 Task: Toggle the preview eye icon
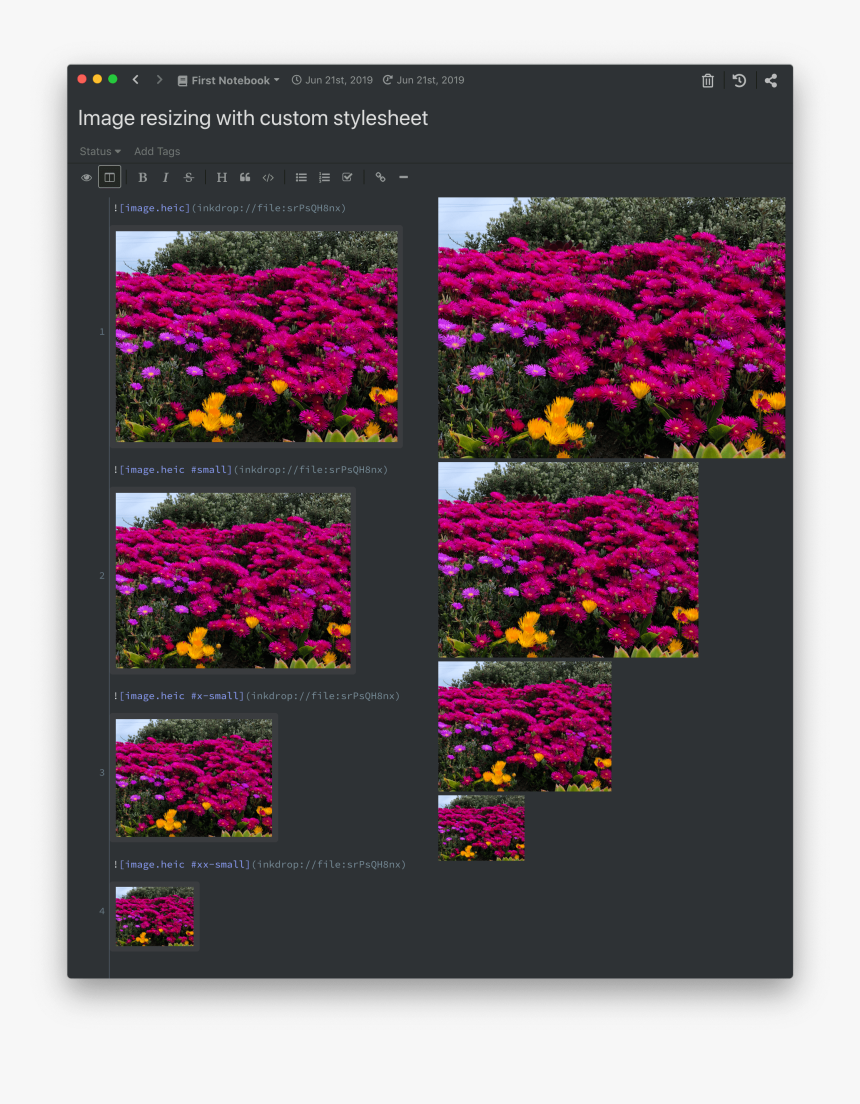[86, 177]
